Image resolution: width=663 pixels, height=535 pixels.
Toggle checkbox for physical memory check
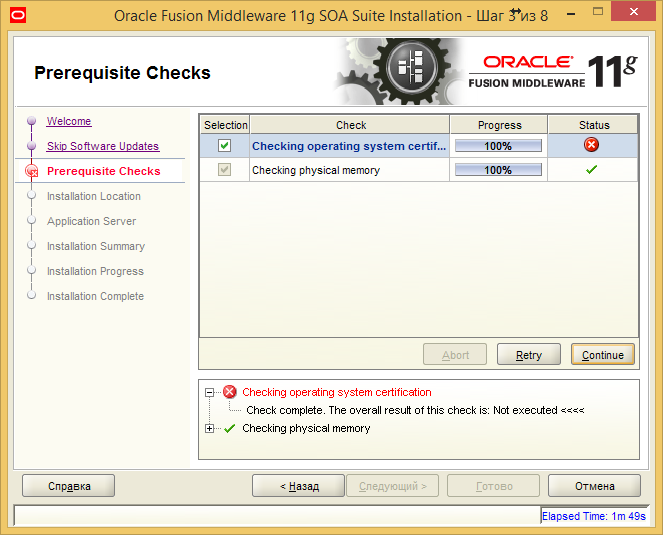tap(225, 170)
